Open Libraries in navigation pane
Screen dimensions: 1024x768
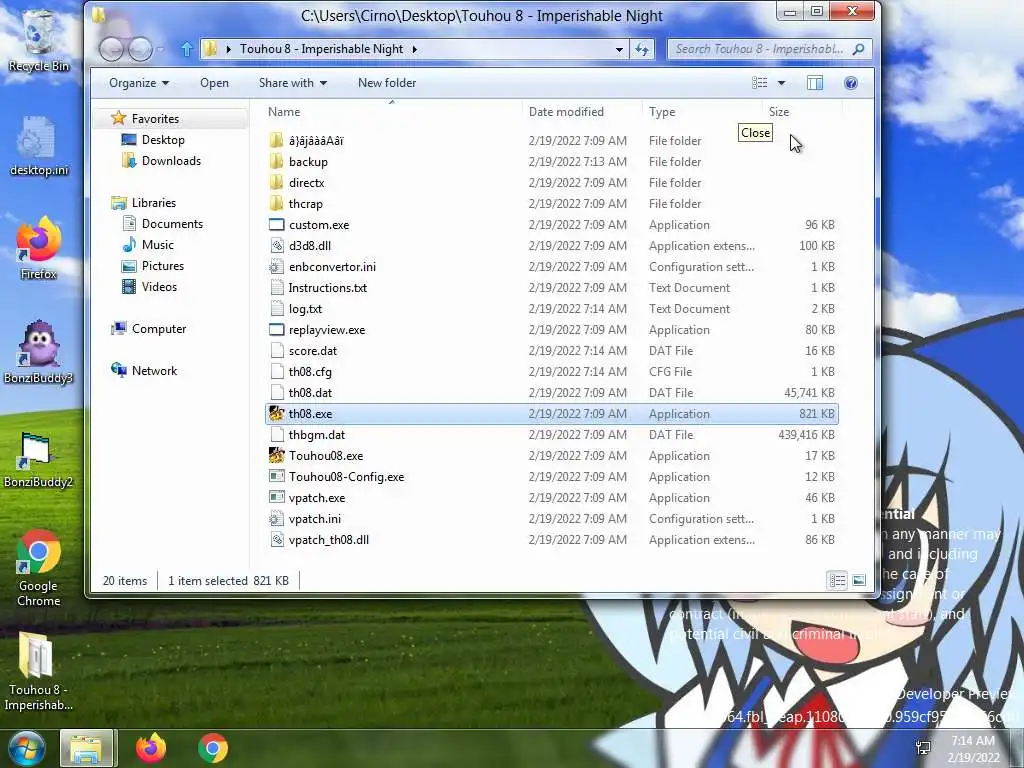[153, 202]
